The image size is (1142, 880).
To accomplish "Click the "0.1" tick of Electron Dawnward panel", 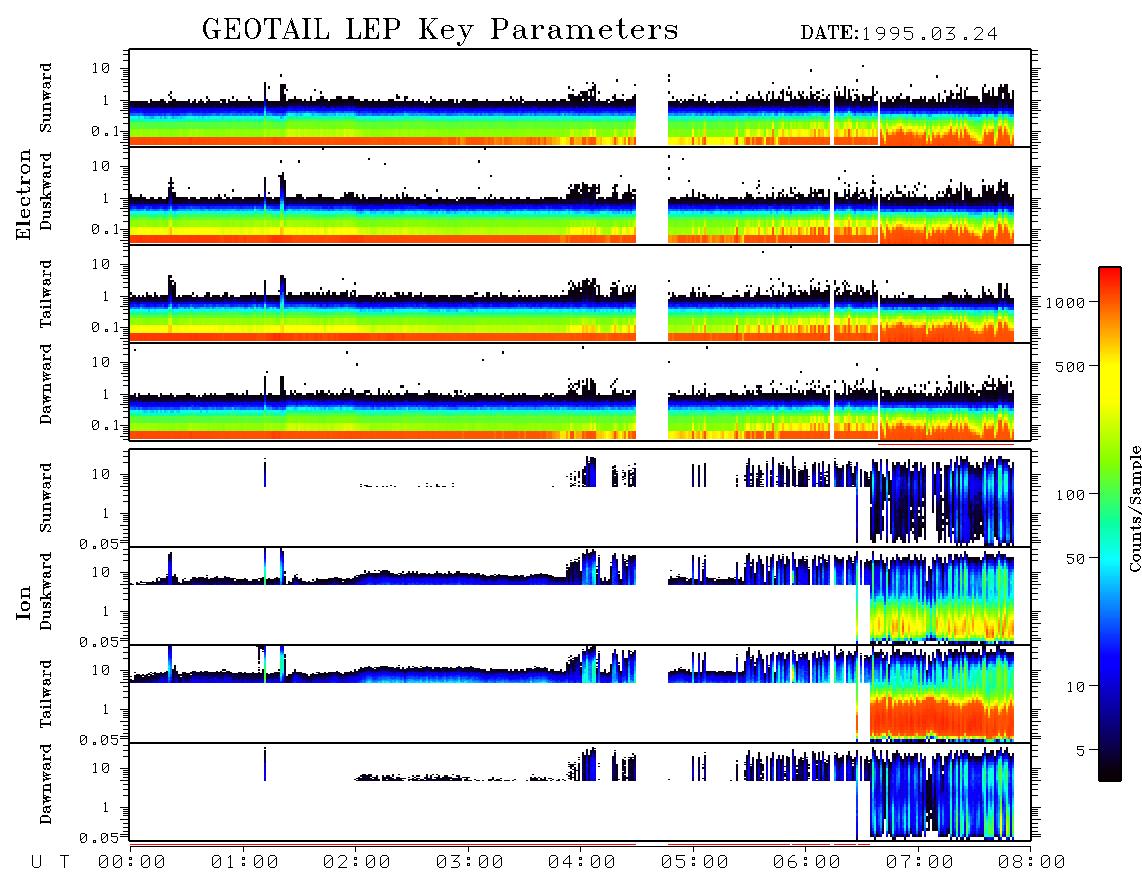I will [x=105, y=425].
